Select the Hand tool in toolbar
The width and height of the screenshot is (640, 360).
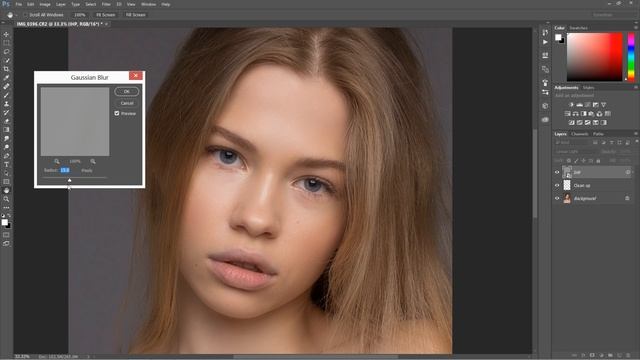pyautogui.click(x=6, y=190)
